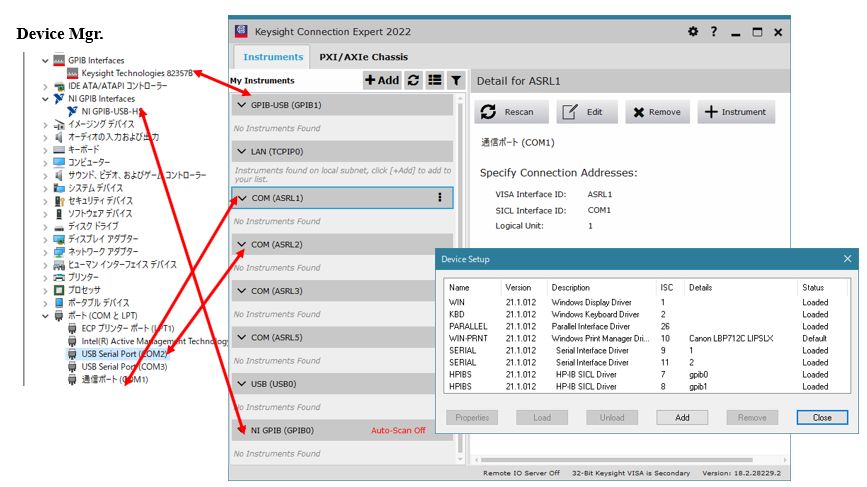Open filter funnel icon in My Instruments
This screenshot has width=867, height=487.
tap(456, 80)
